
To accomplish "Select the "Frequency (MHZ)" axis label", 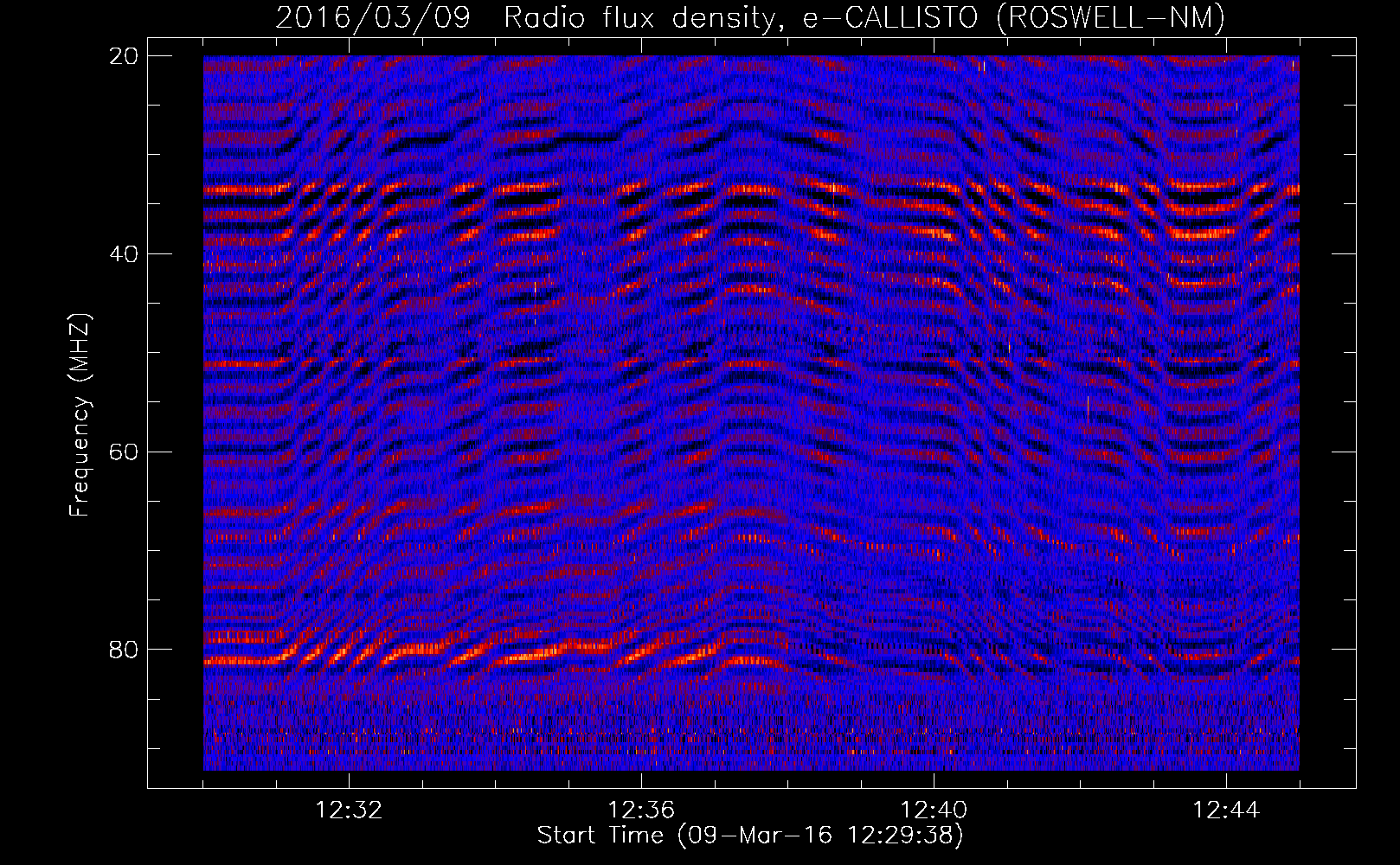I will (80, 415).
